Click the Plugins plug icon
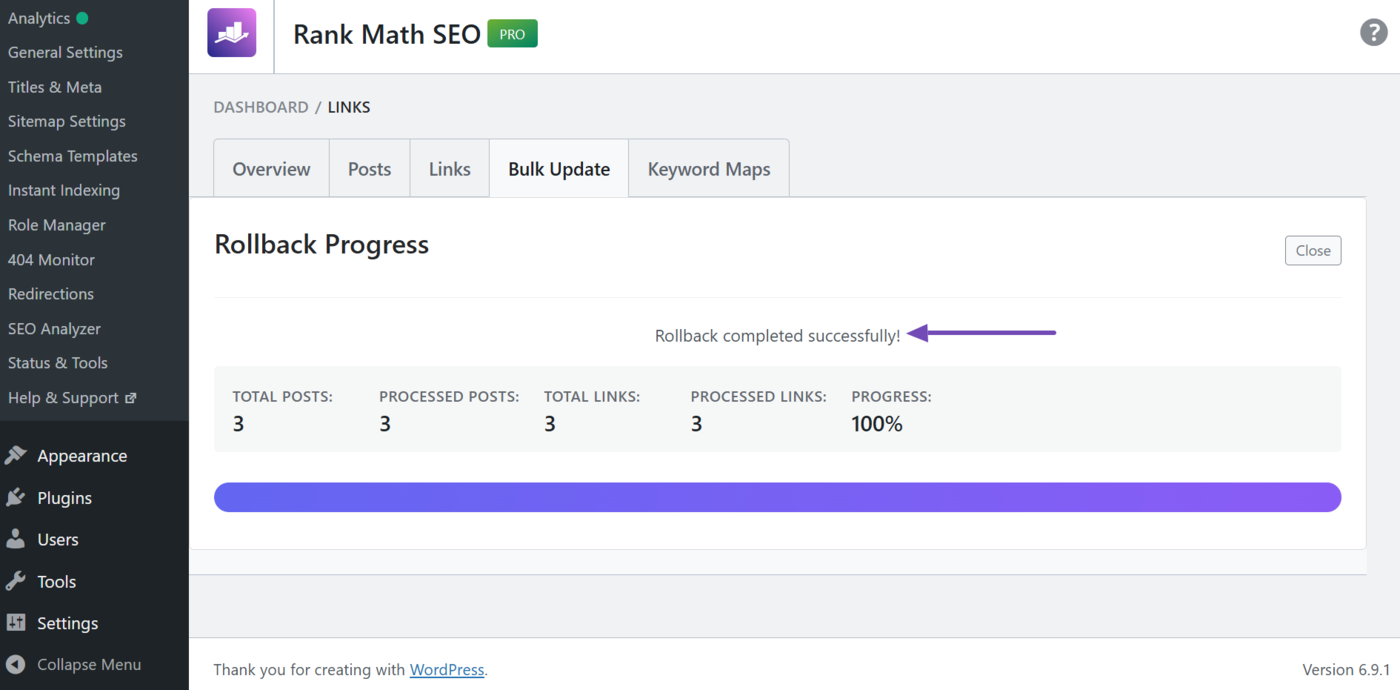Screen dimensions: 1400x690 pyautogui.click(x=16, y=498)
